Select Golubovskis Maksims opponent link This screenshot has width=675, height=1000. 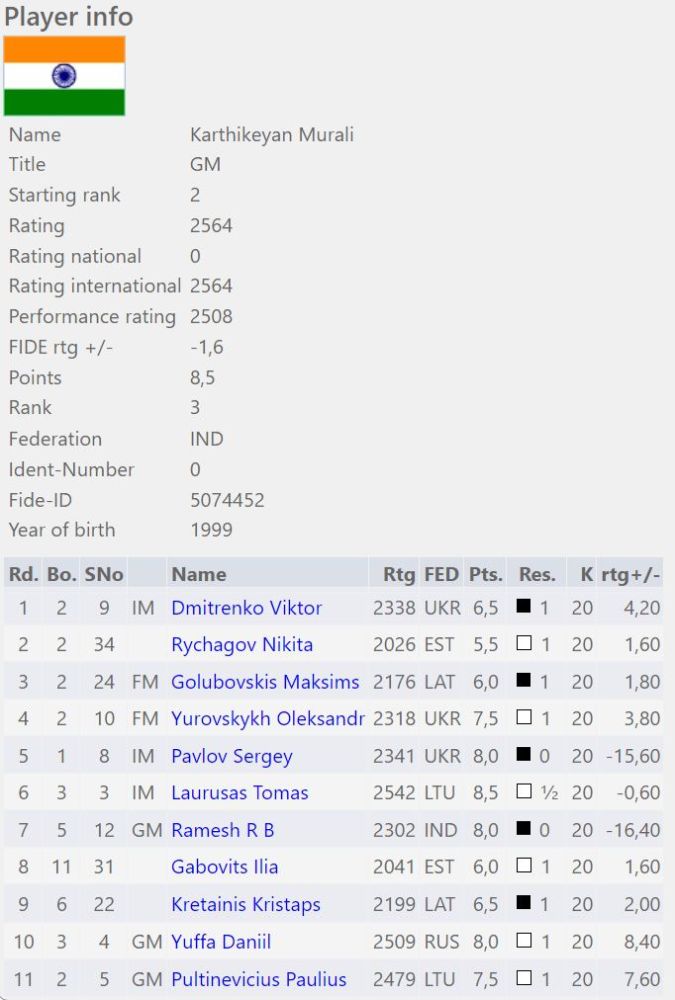click(x=265, y=682)
